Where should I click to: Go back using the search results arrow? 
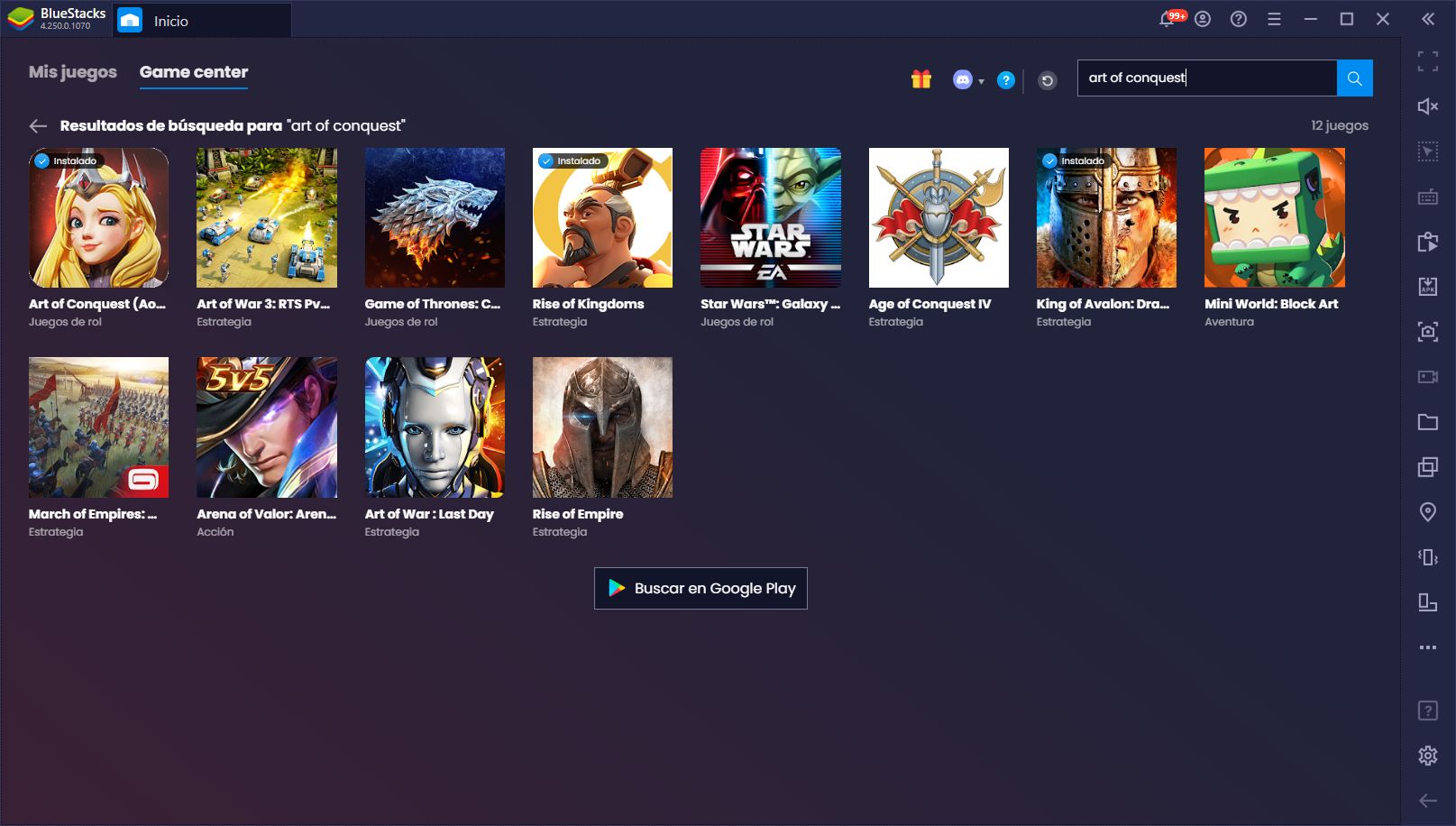38,126
